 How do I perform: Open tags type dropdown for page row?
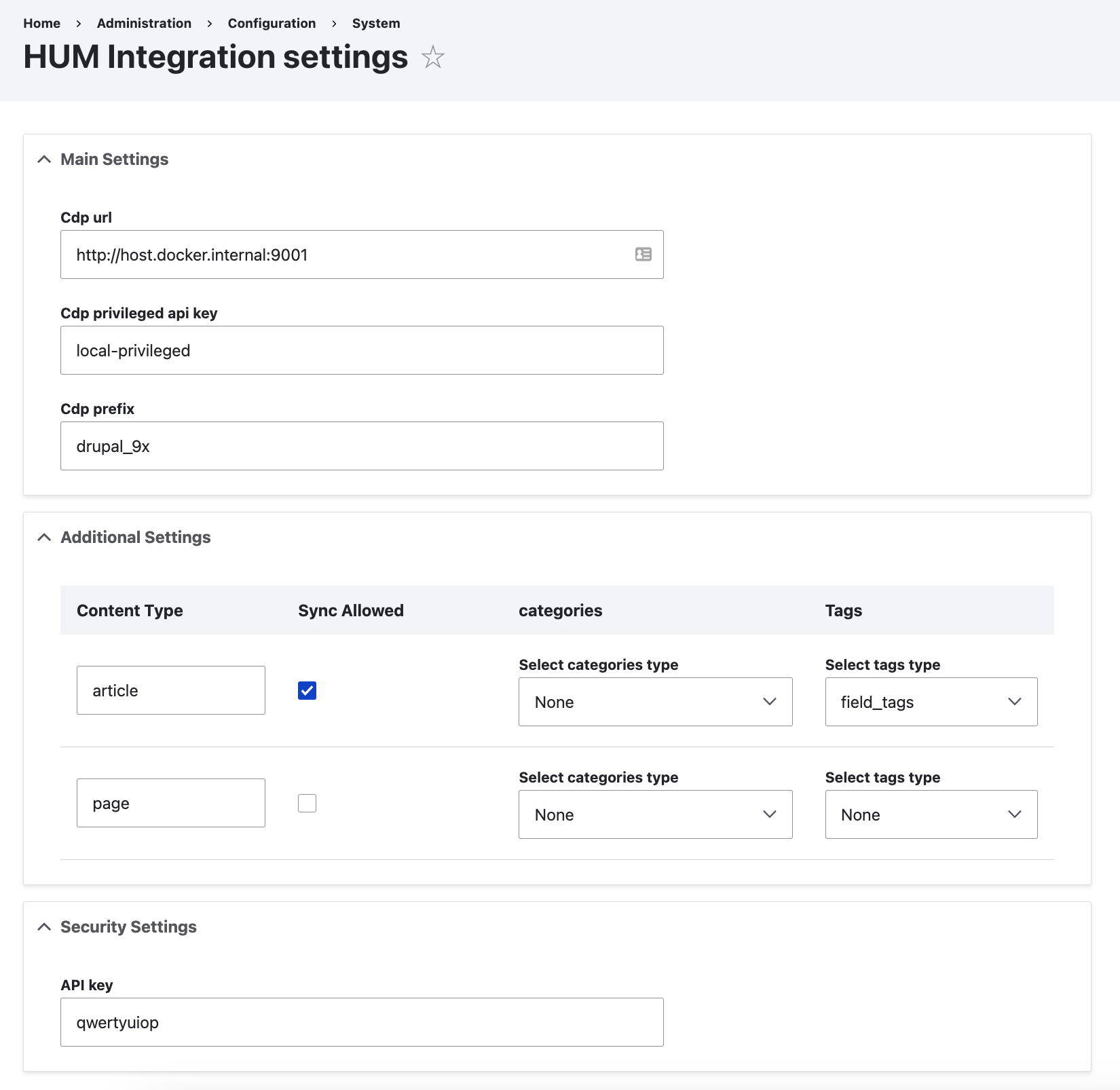pyautogui.click(x=931, y=814)
